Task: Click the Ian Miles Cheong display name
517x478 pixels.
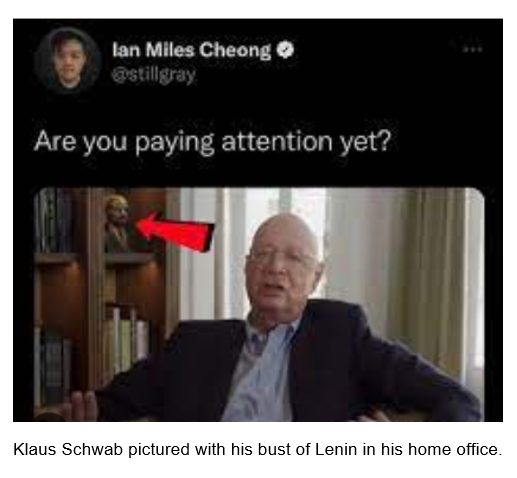Action: pyautogui.click(x=192, y=50)
